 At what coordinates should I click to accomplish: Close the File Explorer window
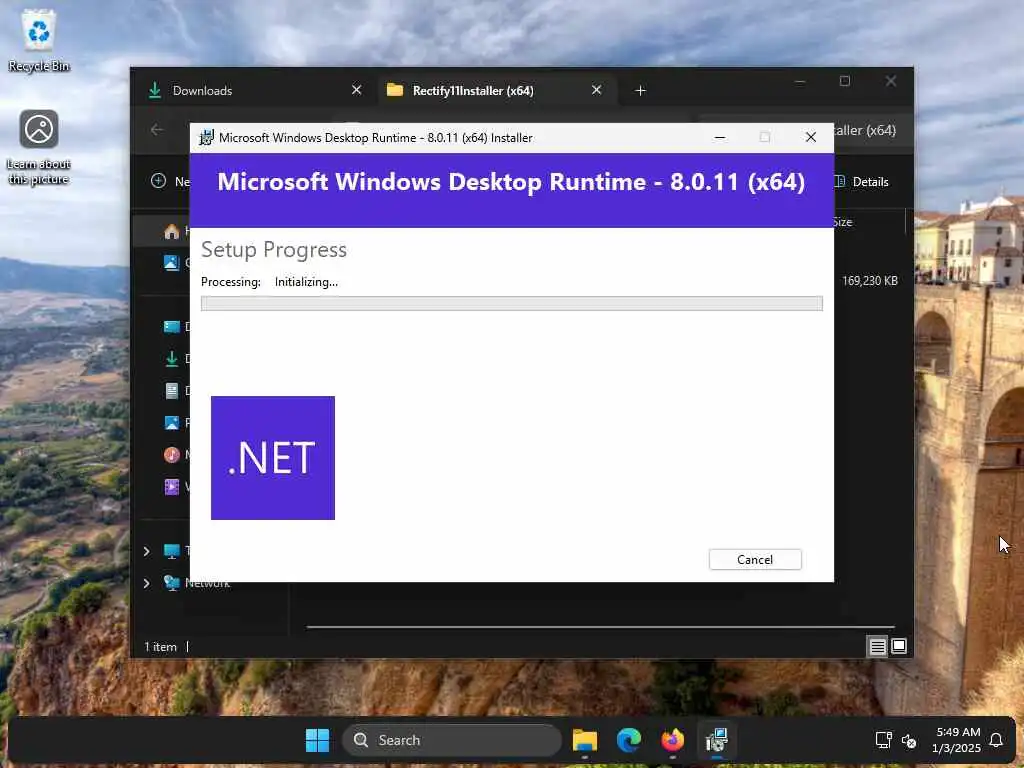891,82
